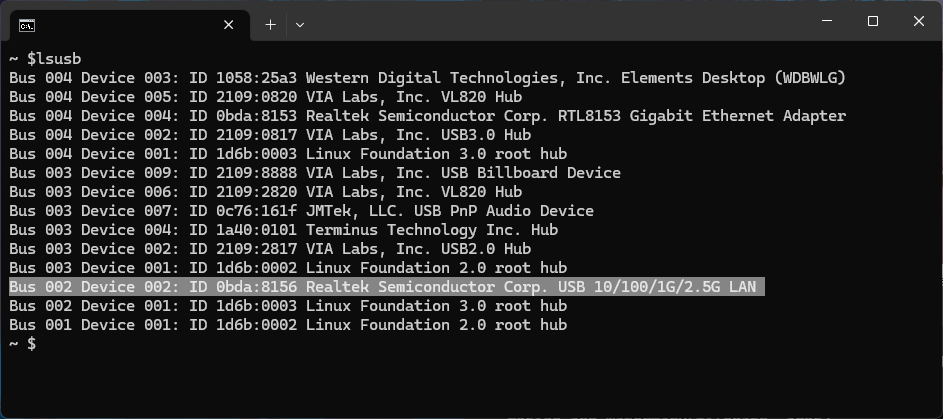Screen dimensions: 943x419
Task: Click the USB Billboard Device line
Action: point(315,173)
